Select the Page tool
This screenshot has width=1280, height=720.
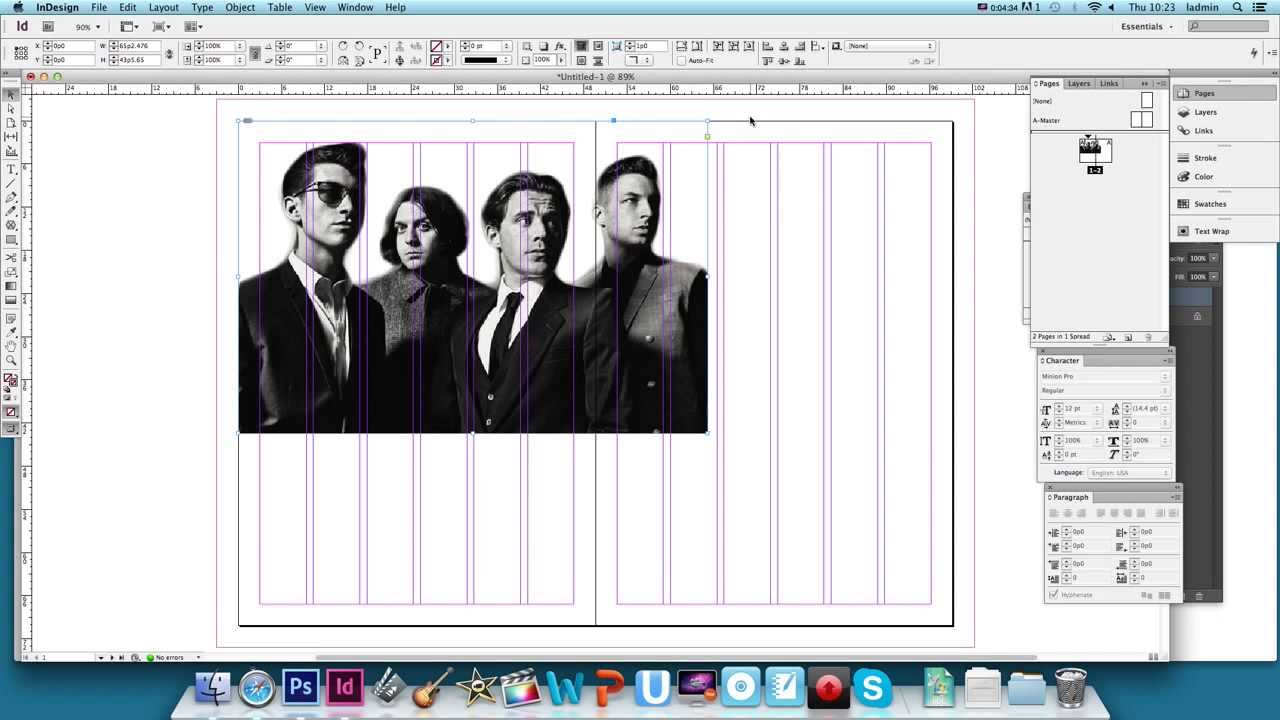[x=11, y=123]
